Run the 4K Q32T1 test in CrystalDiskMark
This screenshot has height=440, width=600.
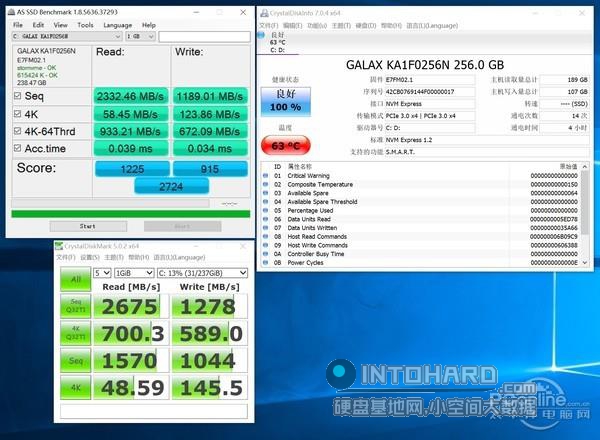[76, 333]
